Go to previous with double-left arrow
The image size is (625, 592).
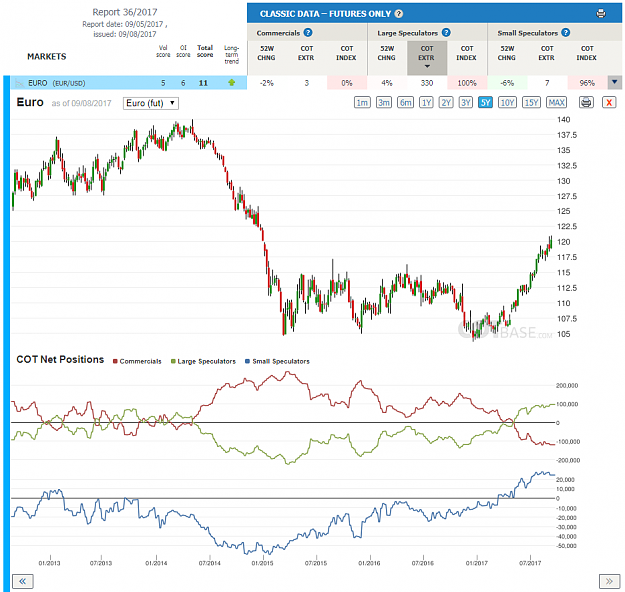pos(23,581)
